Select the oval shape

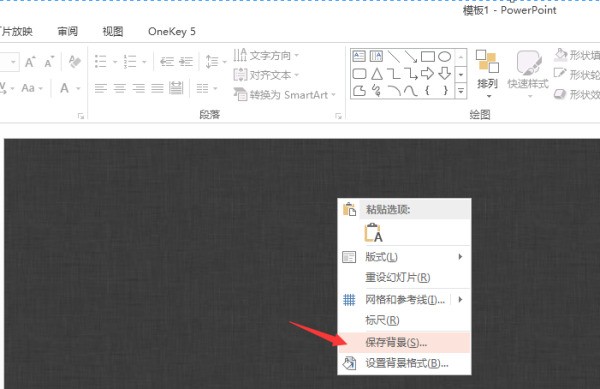(444, 57)
